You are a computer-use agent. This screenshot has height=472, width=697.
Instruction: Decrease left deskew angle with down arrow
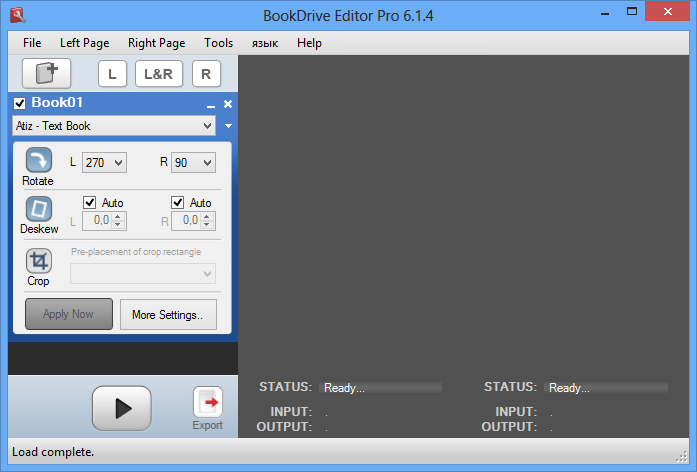118,224
